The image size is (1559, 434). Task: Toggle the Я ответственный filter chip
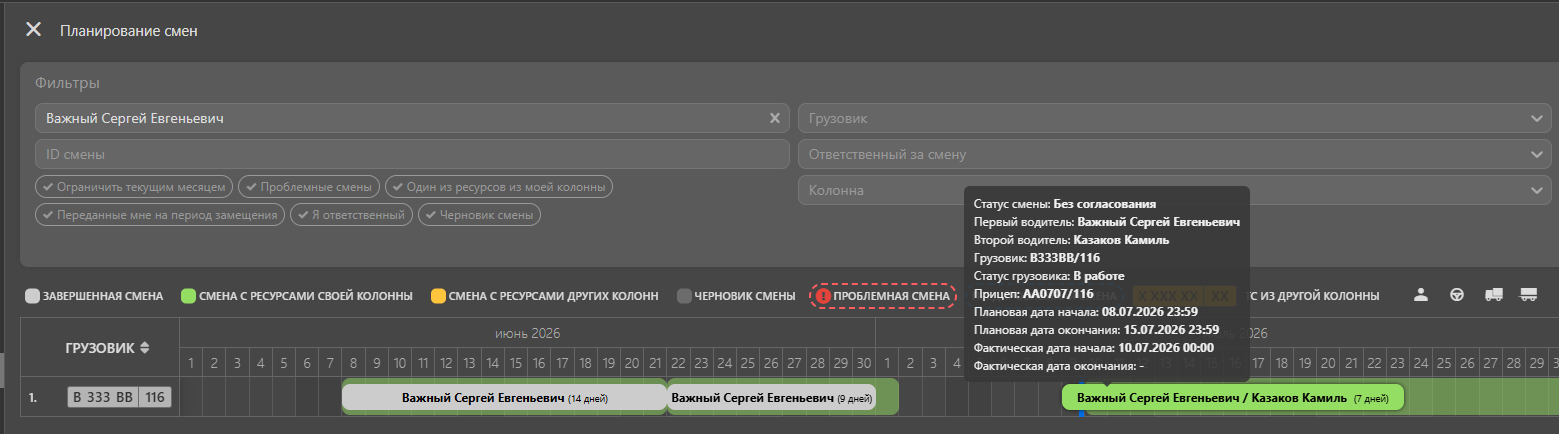351,214
